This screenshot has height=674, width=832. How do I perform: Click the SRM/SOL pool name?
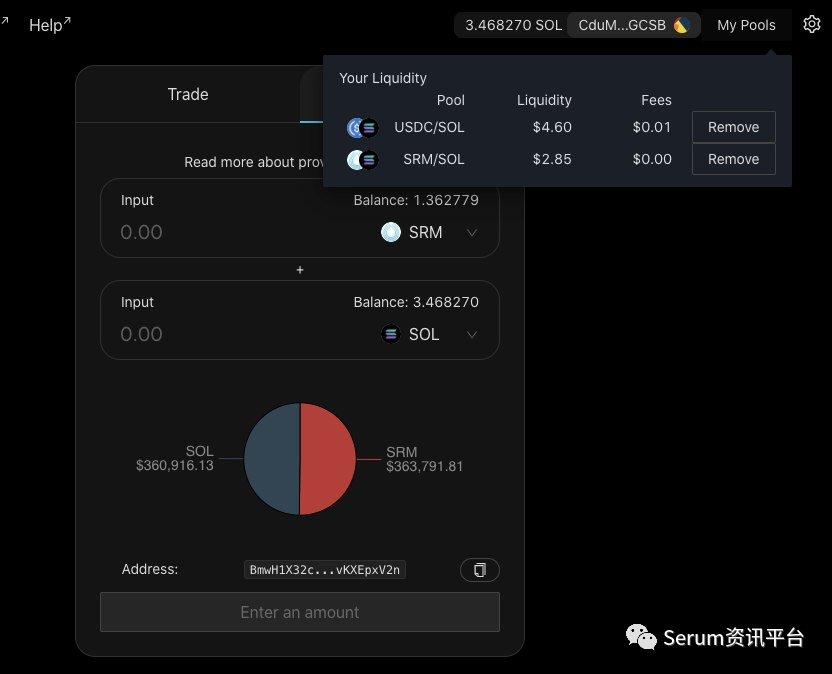(434, 159)
